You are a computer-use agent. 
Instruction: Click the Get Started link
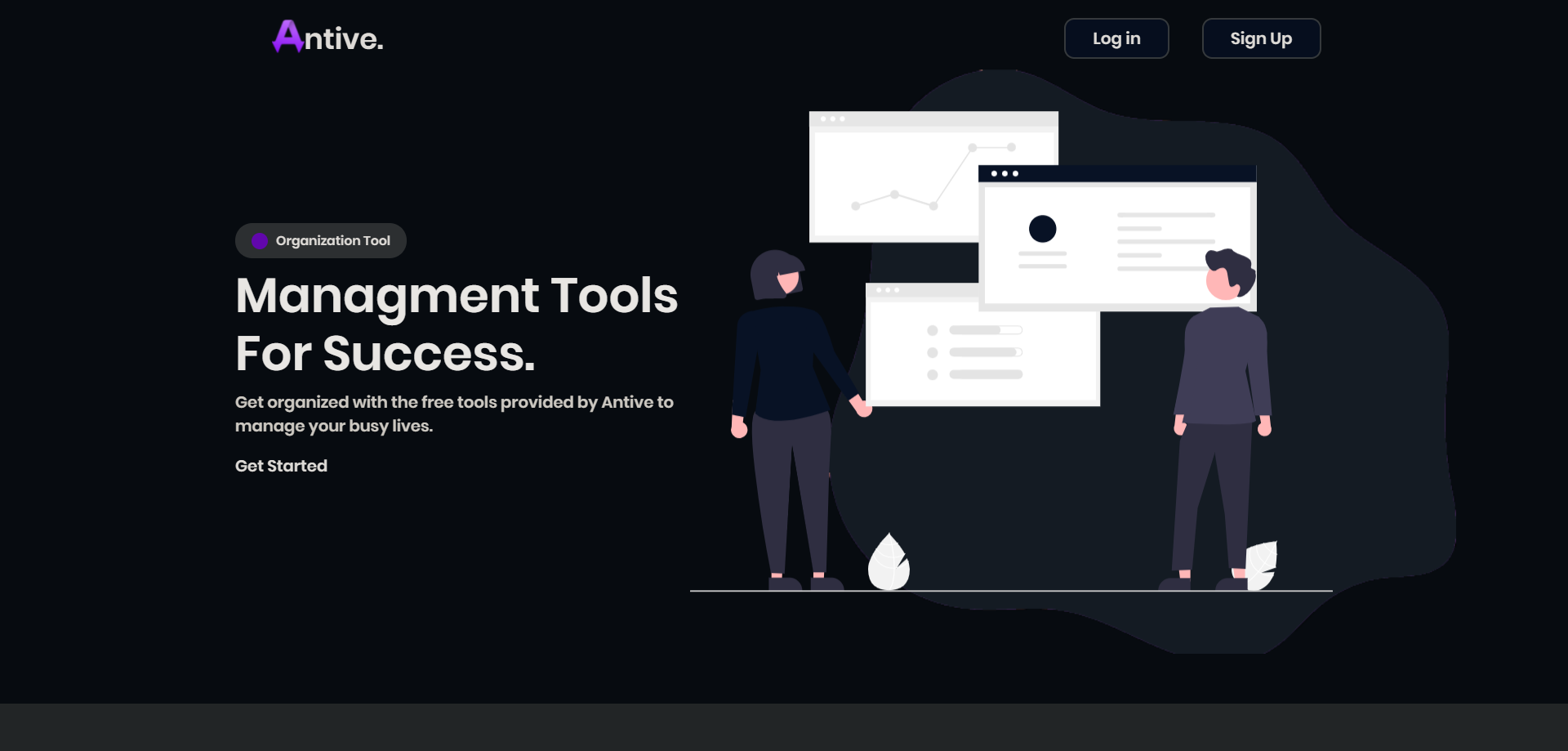(281, 466)
